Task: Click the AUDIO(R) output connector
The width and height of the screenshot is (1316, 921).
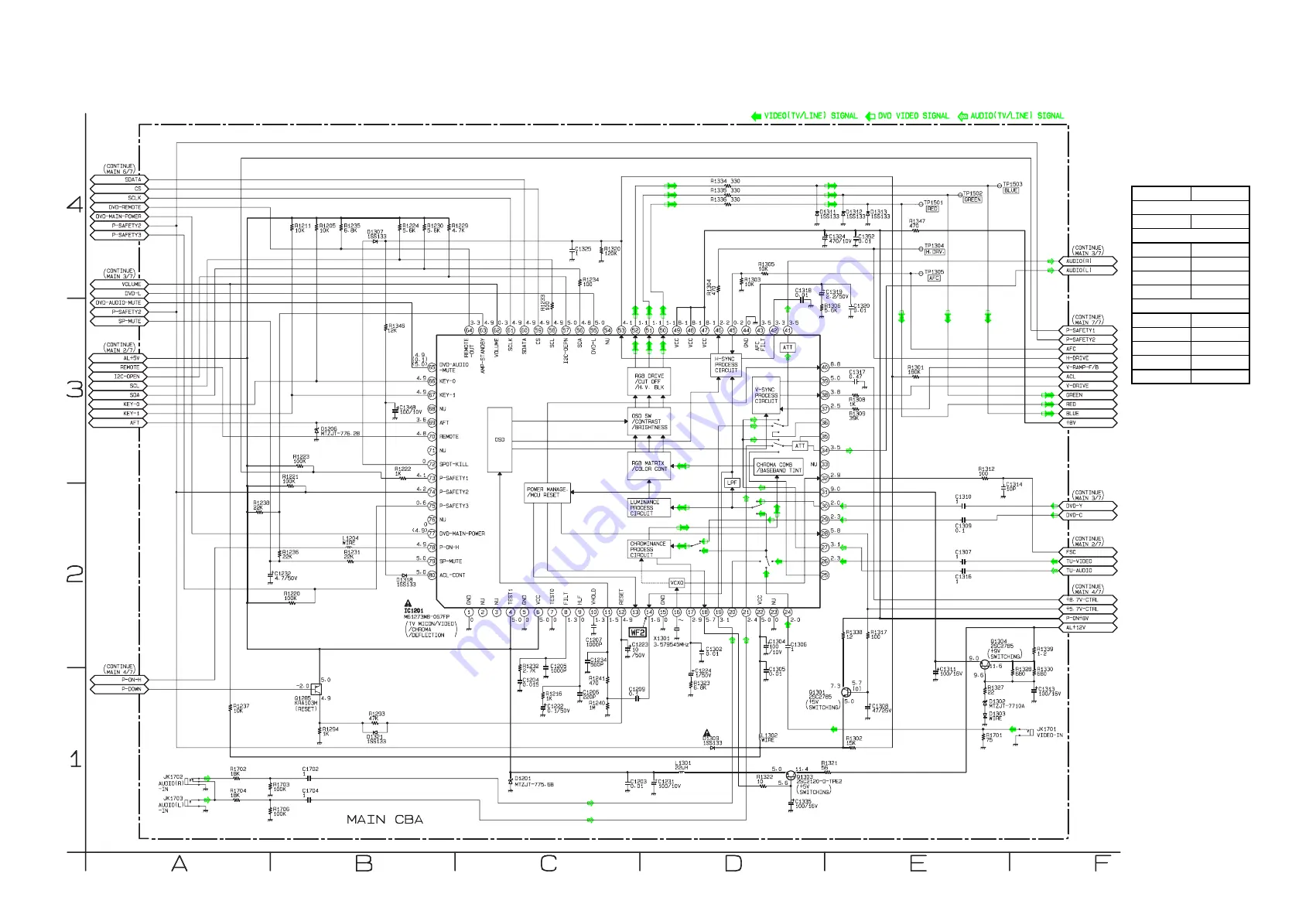Action: [1087, 261]
